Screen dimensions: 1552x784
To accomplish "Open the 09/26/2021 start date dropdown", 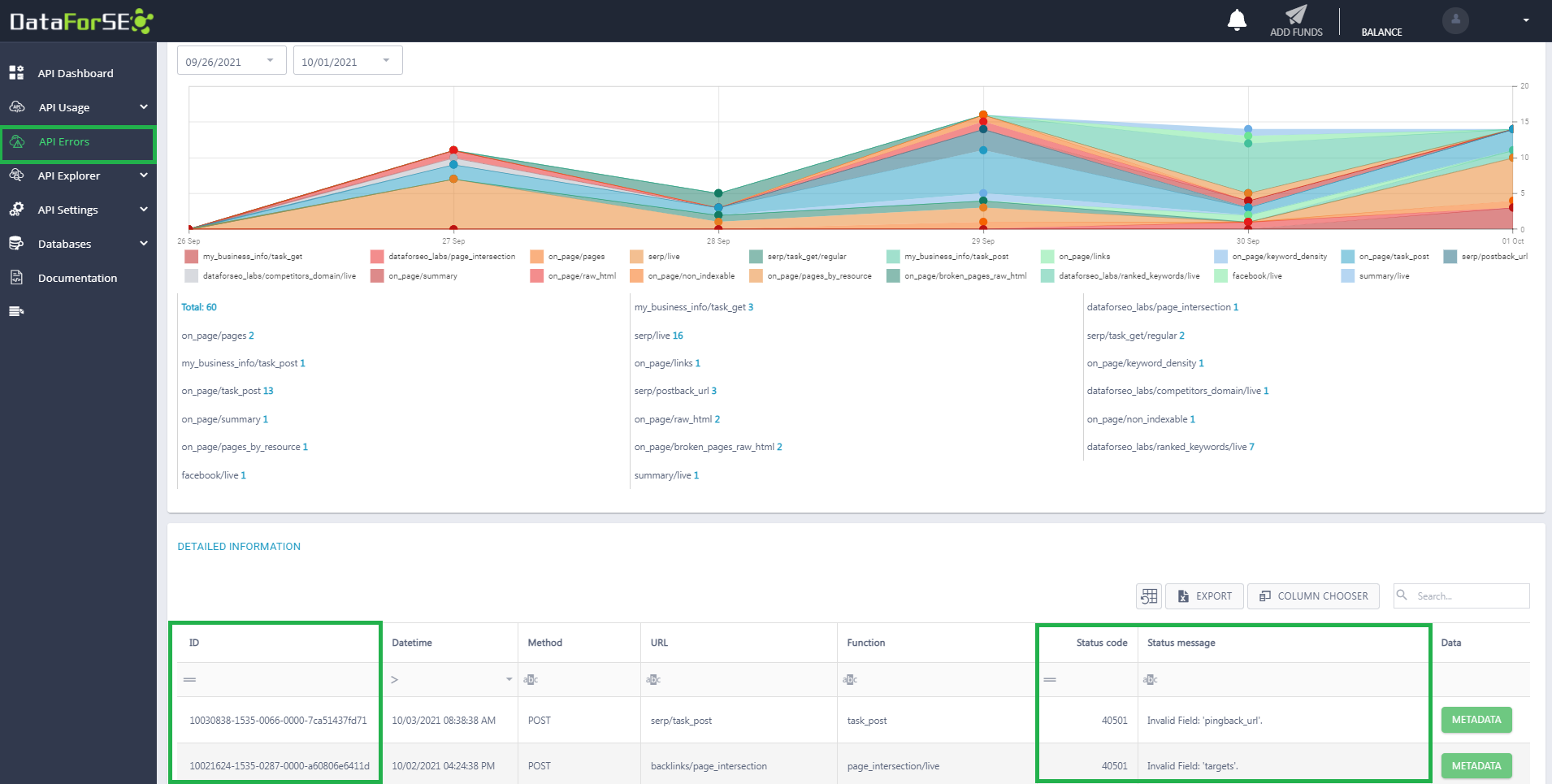I will 232,61.
